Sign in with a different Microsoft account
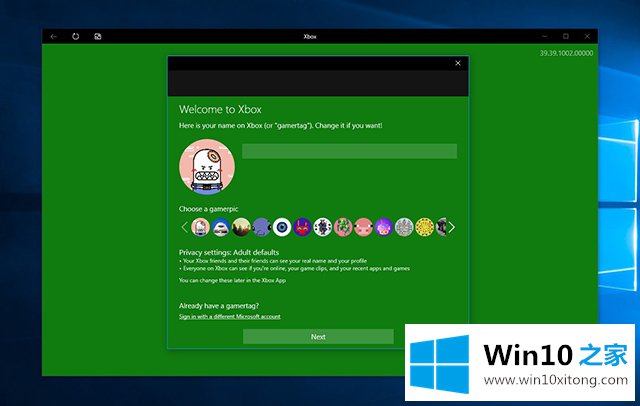 click(x=230, y=317)
